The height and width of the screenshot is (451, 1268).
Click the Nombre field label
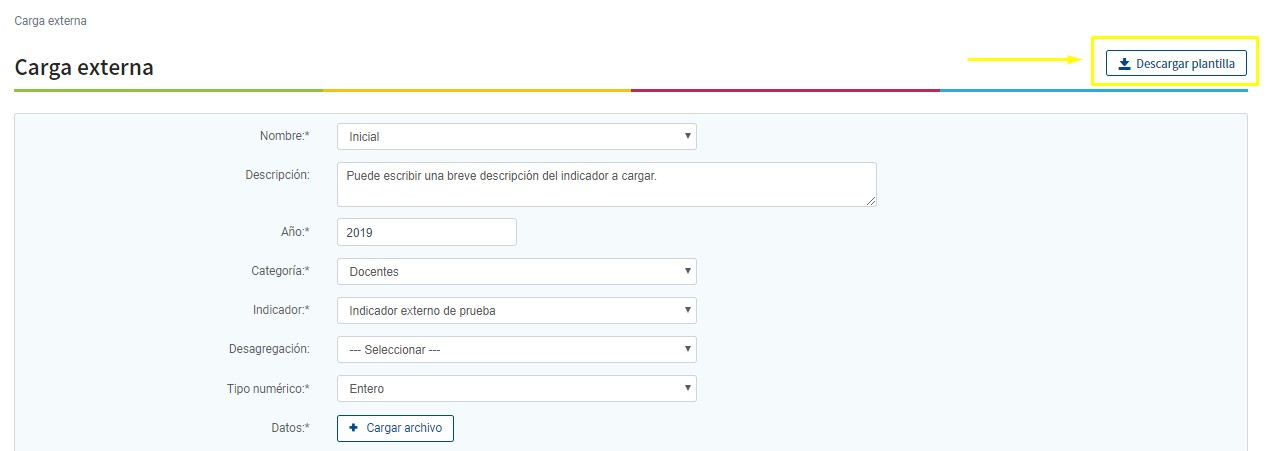tap(284, 136)
